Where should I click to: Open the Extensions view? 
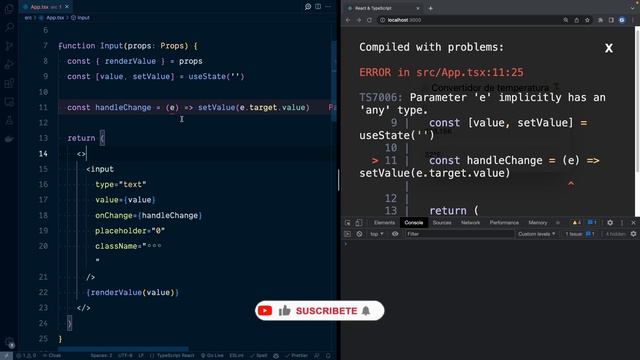point(9,83)
